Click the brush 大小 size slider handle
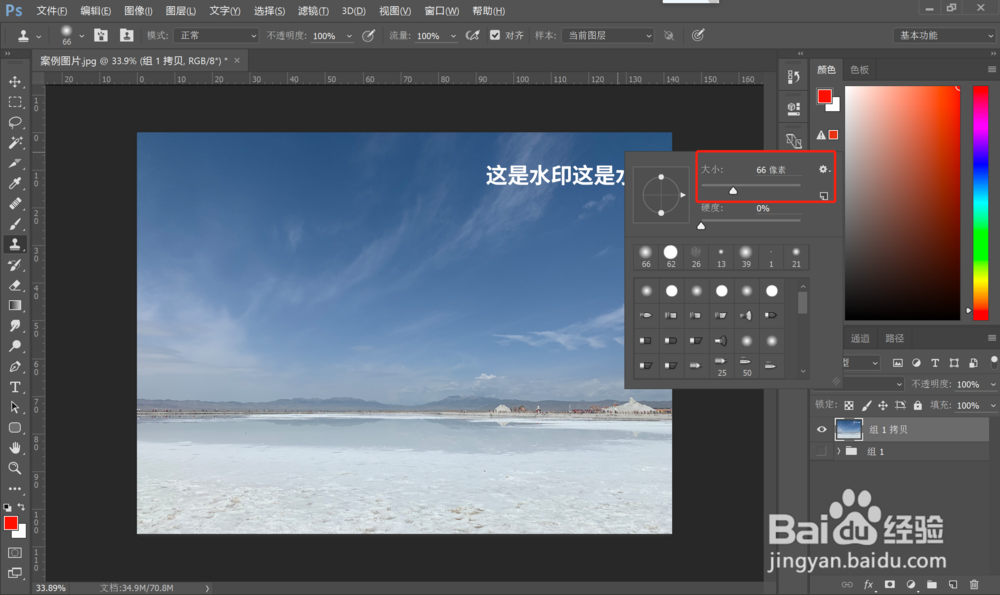 click(733, 190)
